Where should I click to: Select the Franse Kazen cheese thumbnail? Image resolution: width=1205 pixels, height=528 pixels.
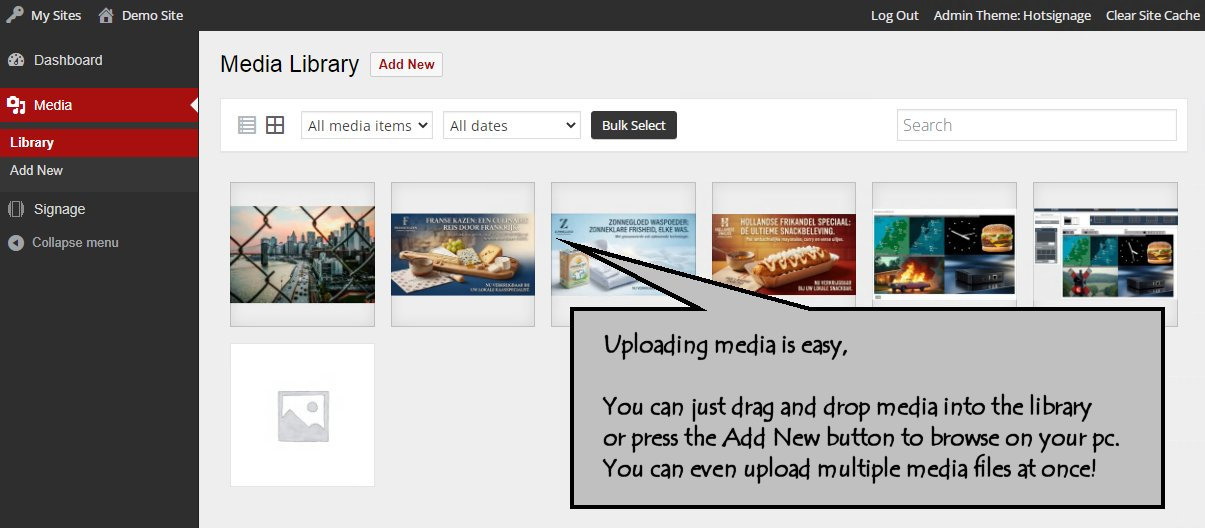[463, 254]
